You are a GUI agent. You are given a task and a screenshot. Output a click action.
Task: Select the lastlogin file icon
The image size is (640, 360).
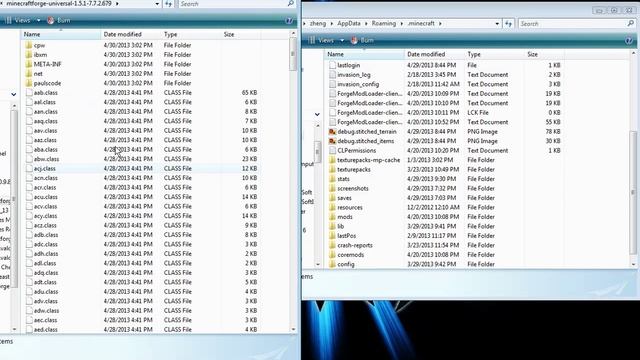coord(332,65)
